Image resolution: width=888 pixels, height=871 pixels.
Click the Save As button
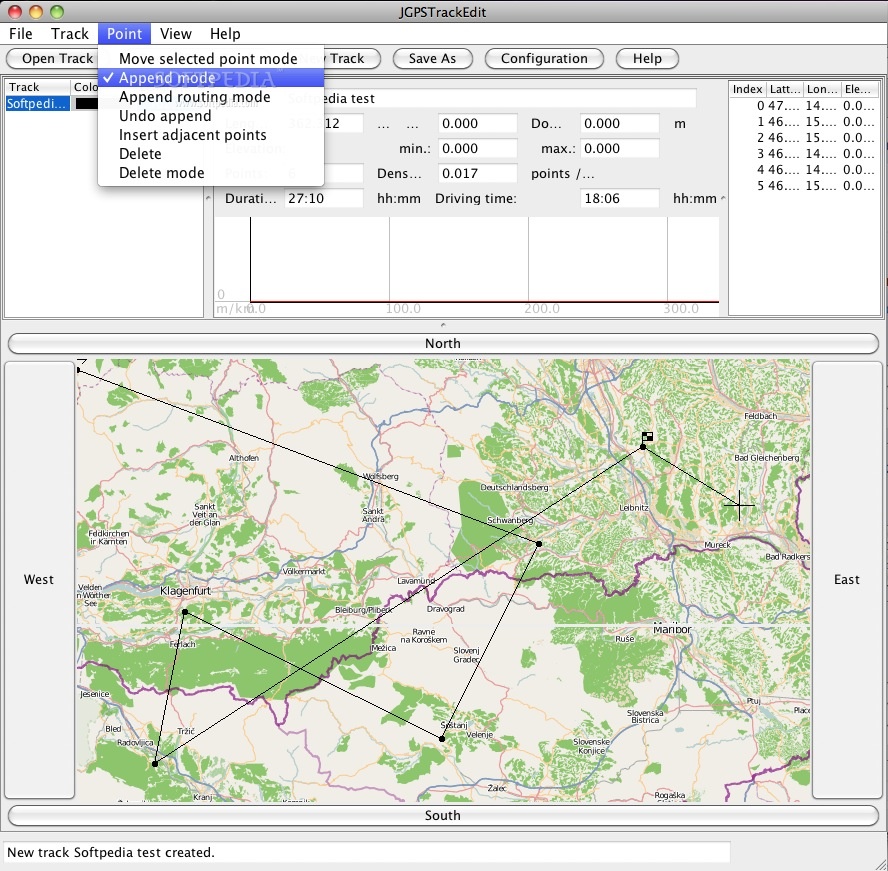click(432, 58)
